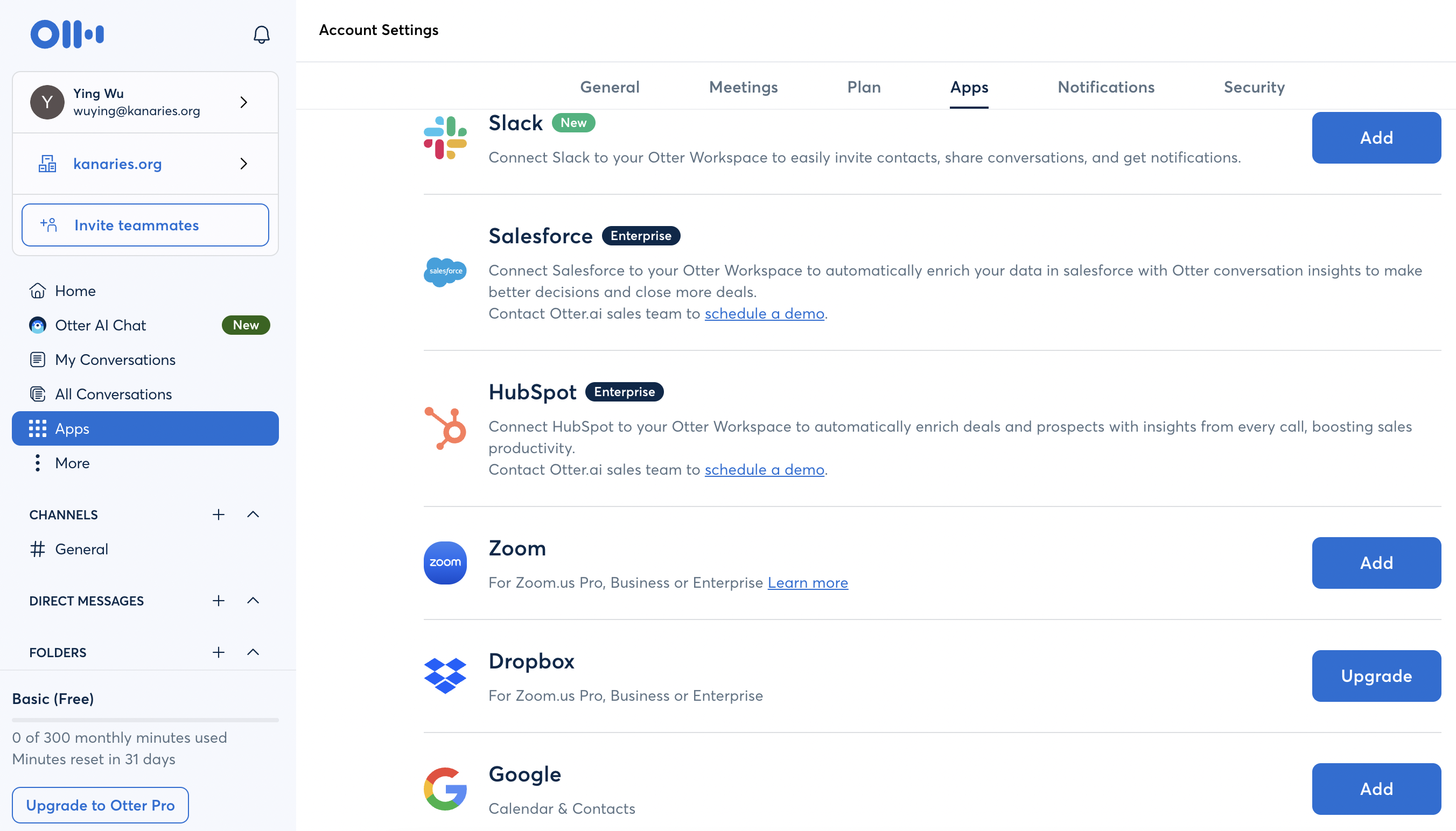Click Salesforce schedule a demo link

pyautogui.click(x=764, y=314)
